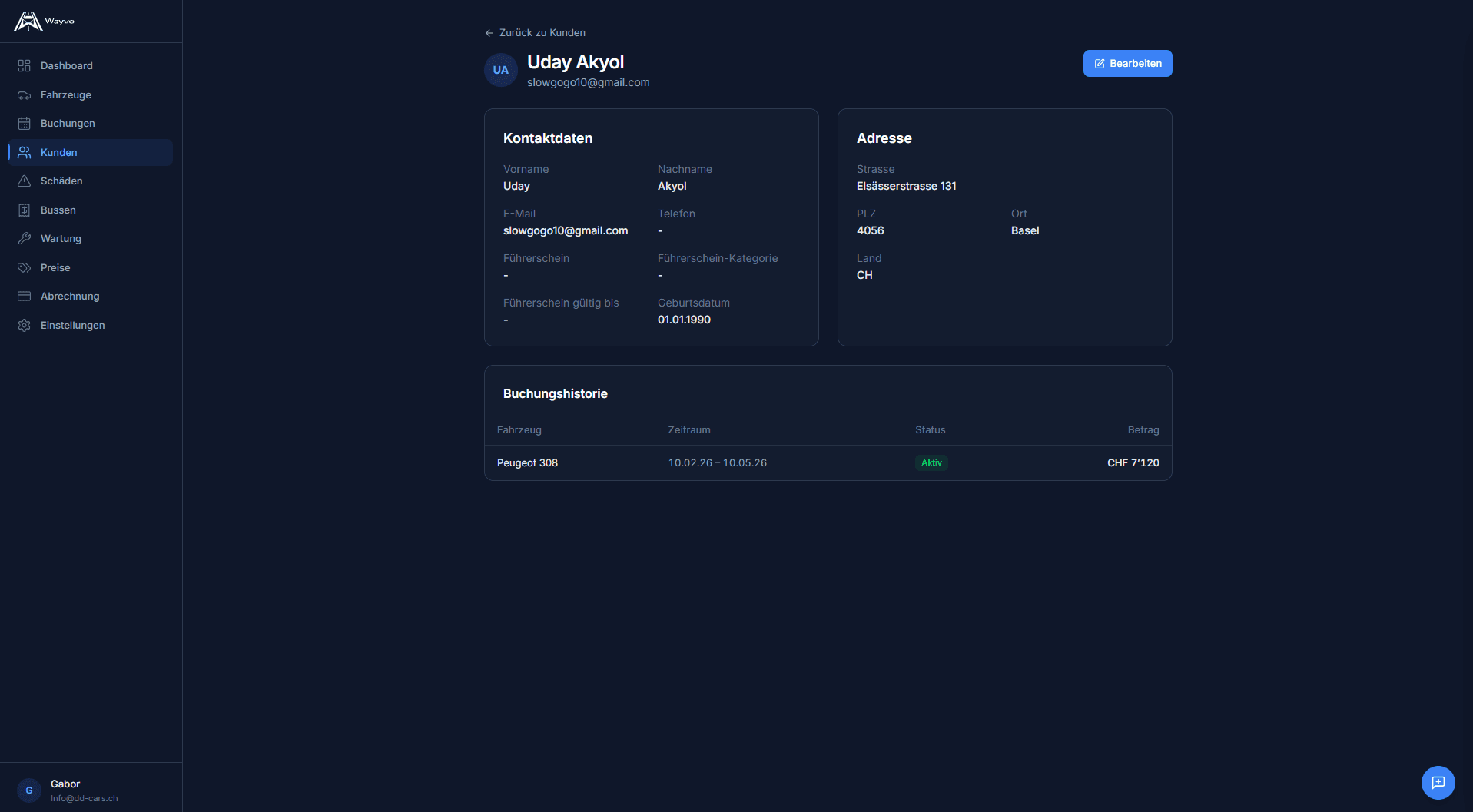Open the chat feedback bubble button
1473x812 pixels.
point(1438,782)
